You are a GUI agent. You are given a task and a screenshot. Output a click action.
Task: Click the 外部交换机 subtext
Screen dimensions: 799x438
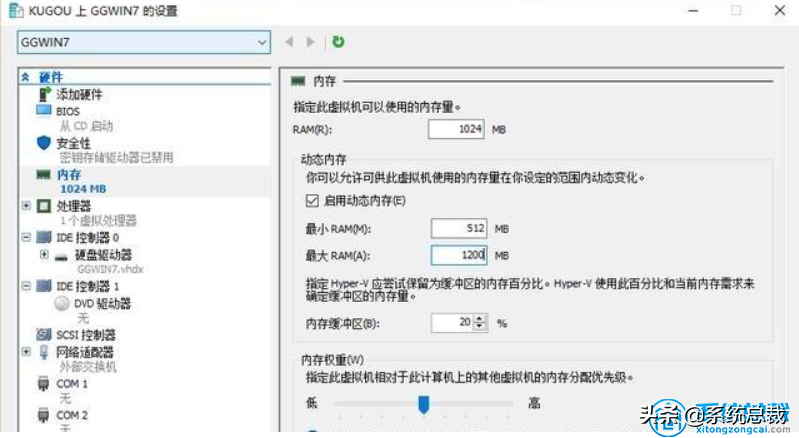point(88,367)
